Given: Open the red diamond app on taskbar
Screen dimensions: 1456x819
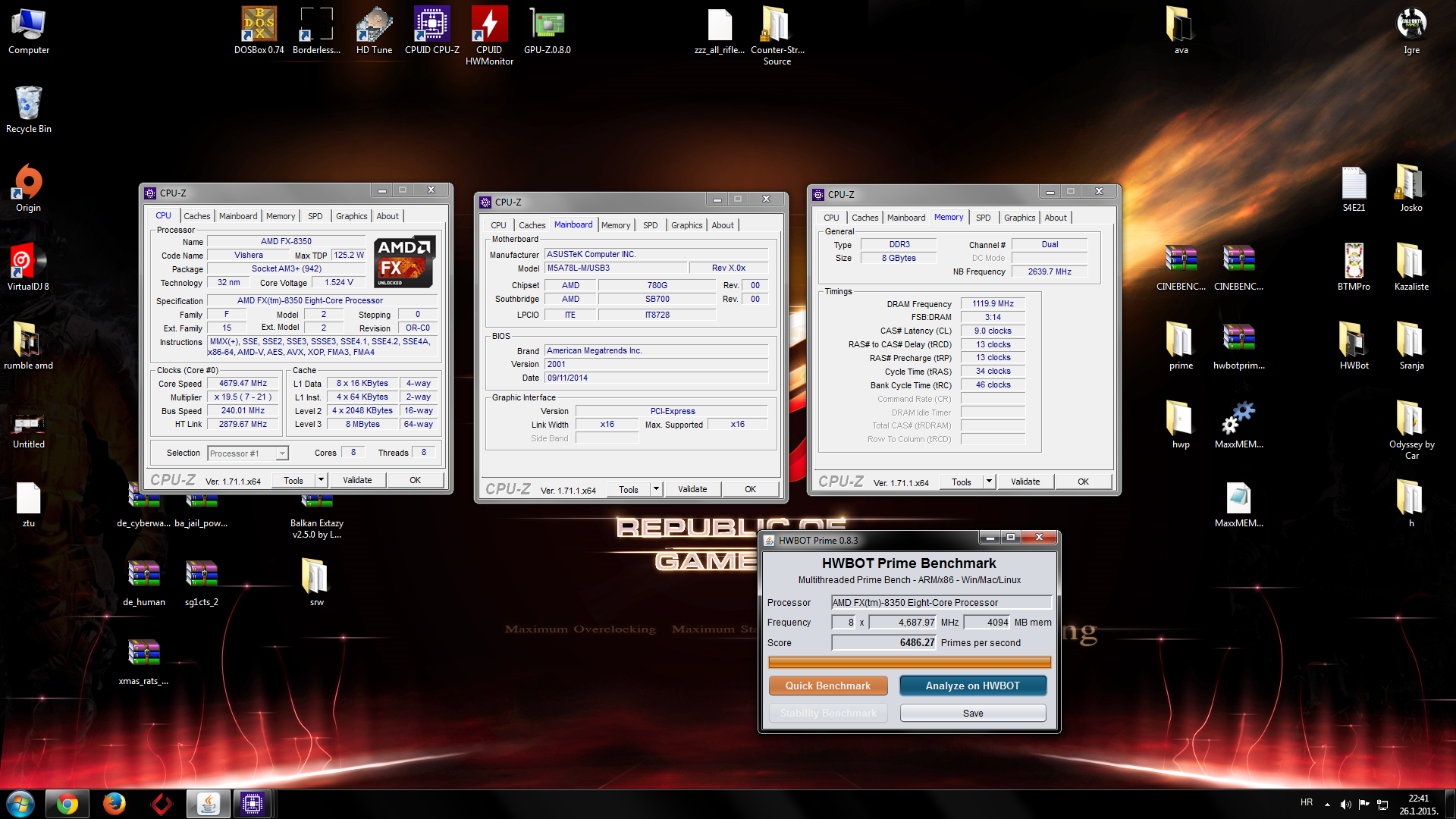Looking at the screenshot, I should [161, 804].
